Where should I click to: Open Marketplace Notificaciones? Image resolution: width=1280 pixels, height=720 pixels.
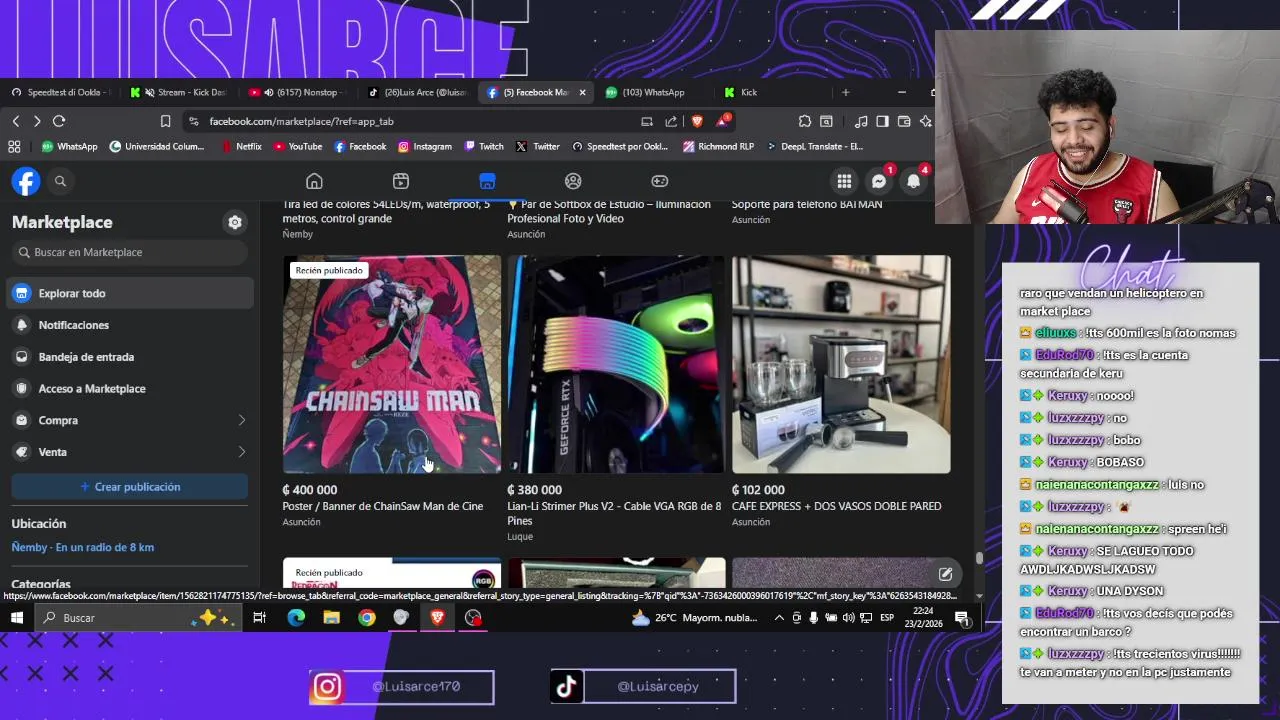click(x=129, y=325)
